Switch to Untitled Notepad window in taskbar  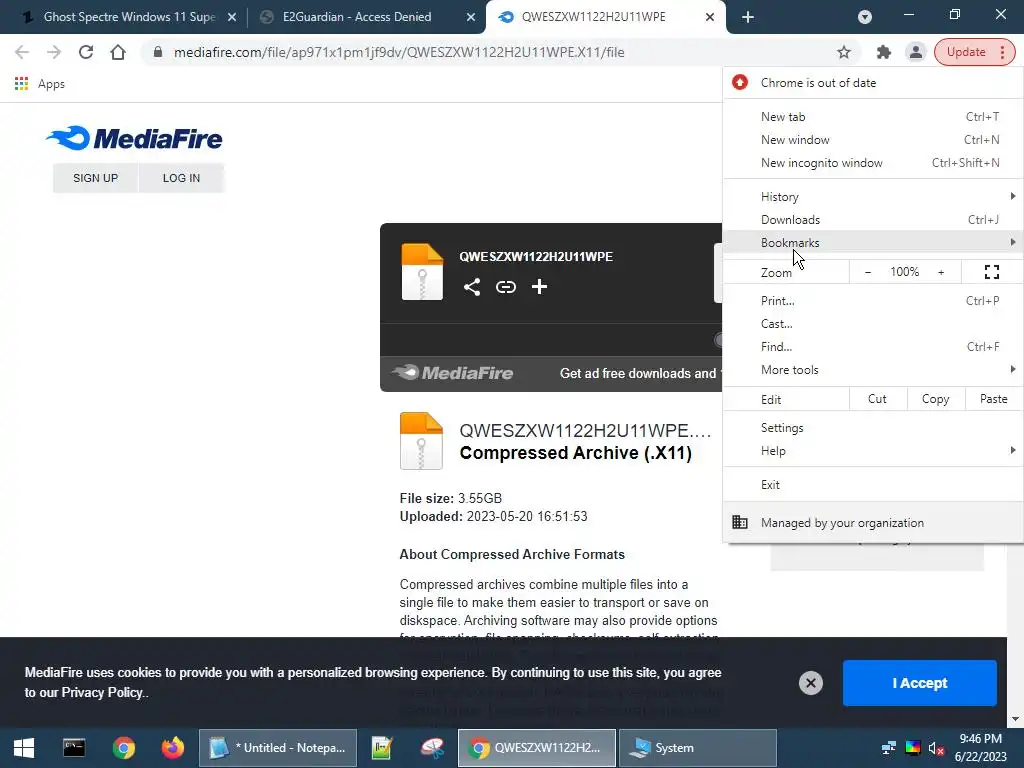tap(278, 748)
